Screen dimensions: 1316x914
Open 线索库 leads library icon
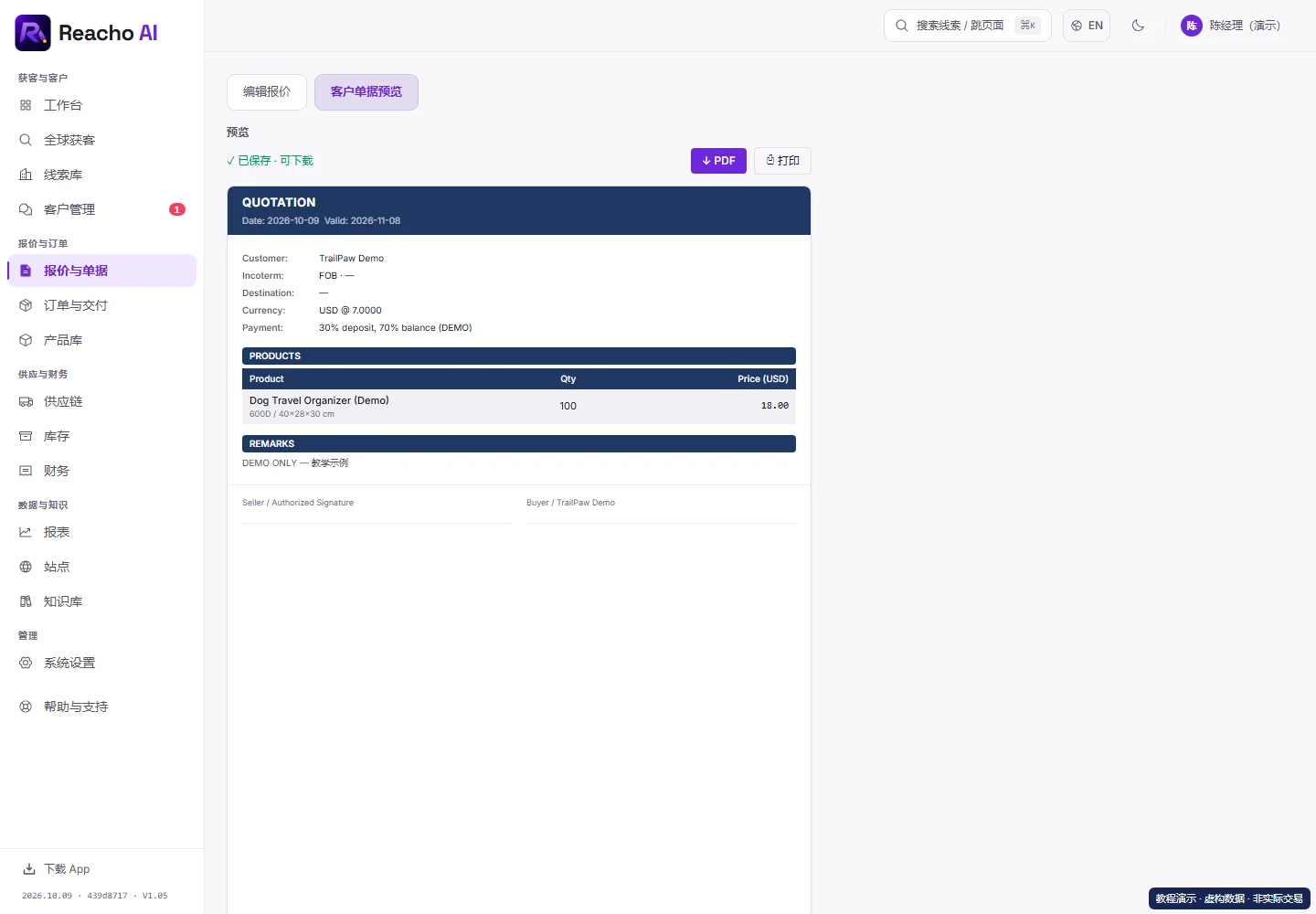(26, 175)
